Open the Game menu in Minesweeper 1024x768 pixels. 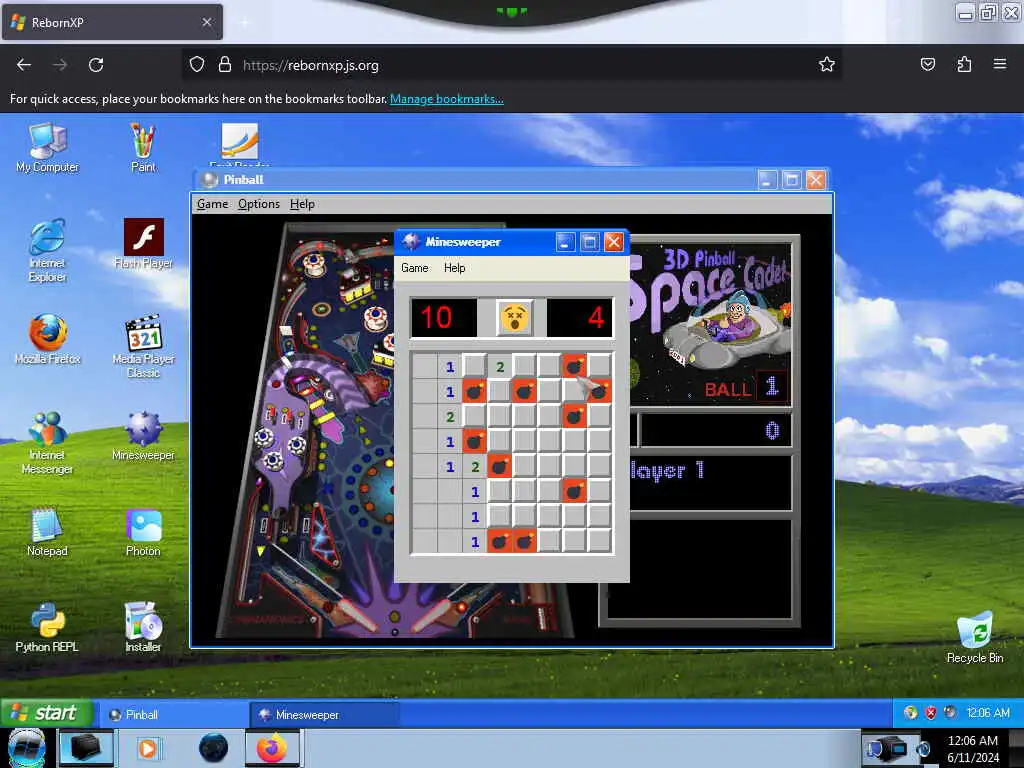[415, 268]
